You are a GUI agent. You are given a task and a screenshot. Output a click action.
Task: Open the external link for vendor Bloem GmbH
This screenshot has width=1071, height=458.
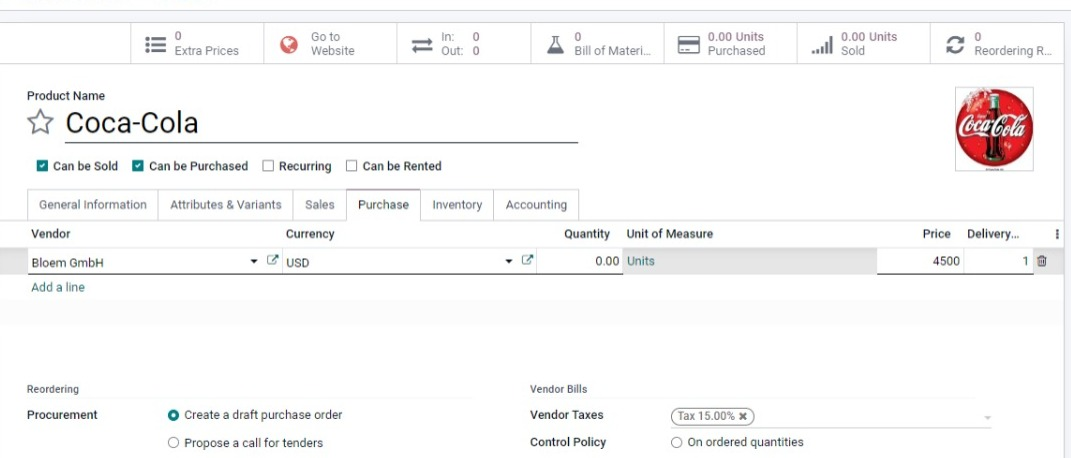[x=272, y=260]
